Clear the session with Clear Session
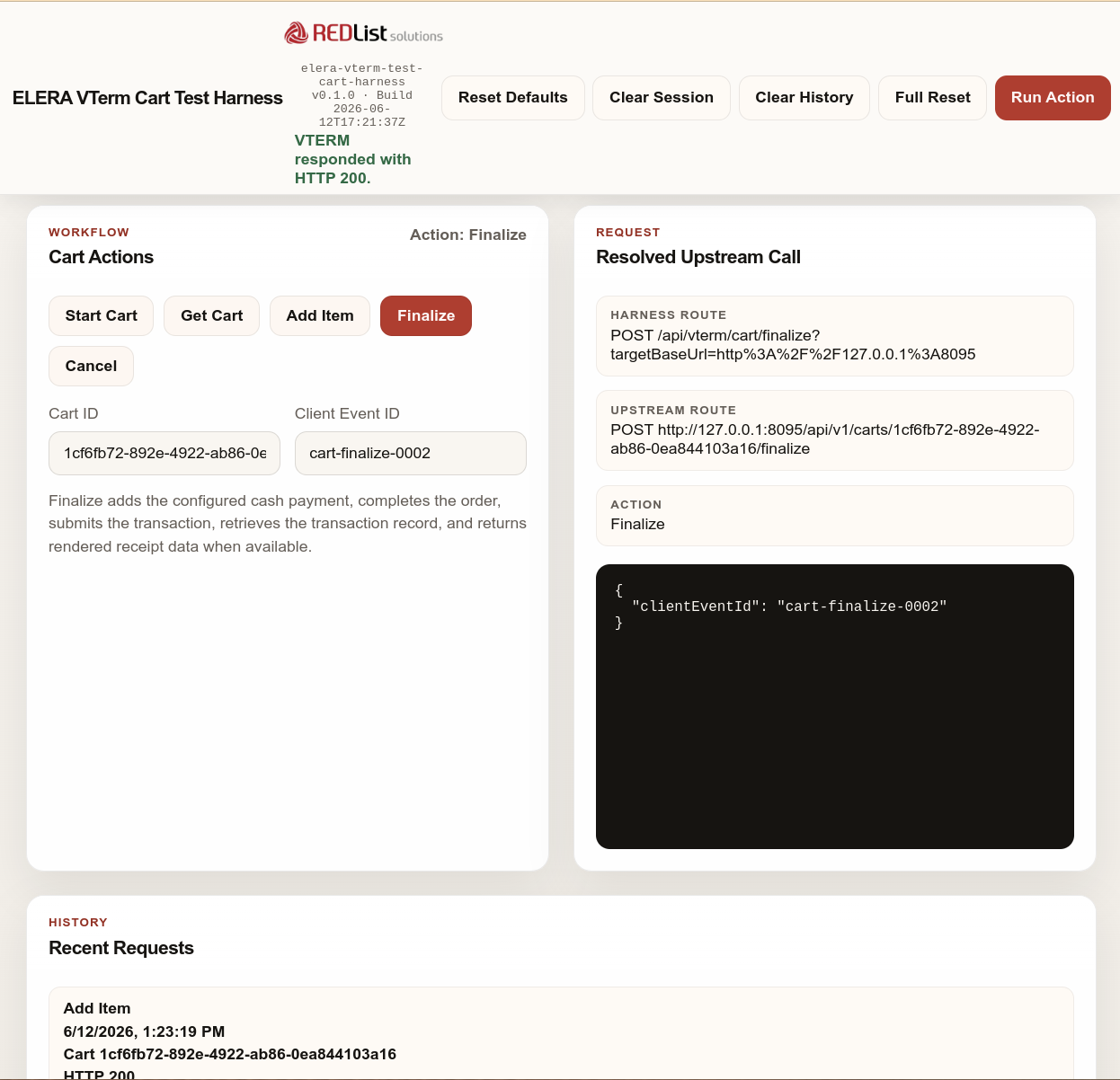1120x1080 pixels. [x=662, y=98]
